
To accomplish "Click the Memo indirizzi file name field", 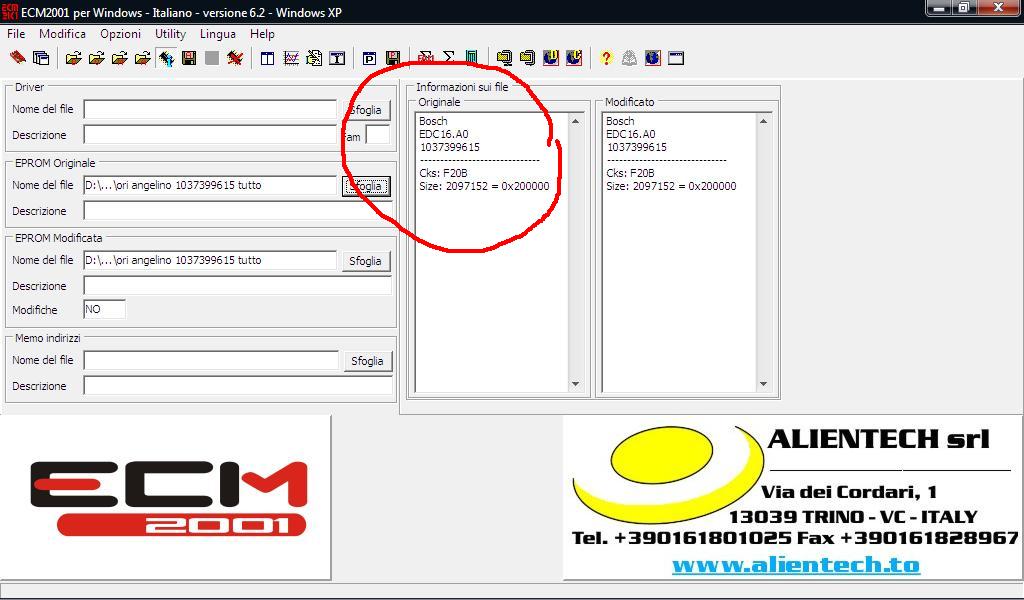I will 211,360.
